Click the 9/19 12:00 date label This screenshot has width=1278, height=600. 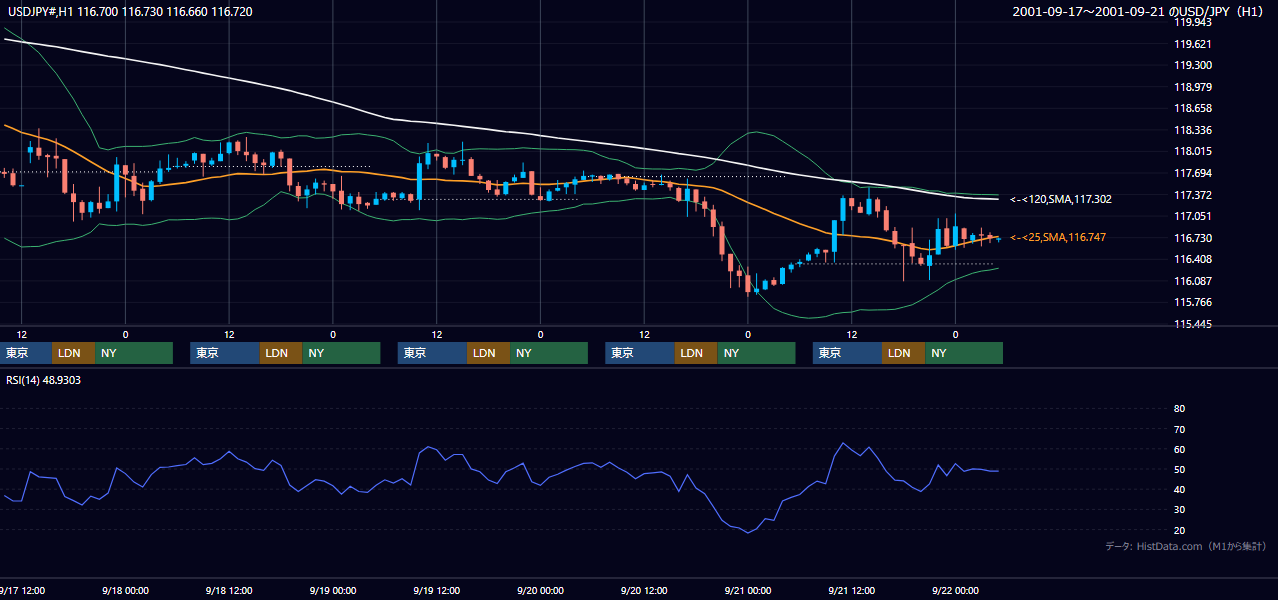pyautogui.click(x=437, y=591)
